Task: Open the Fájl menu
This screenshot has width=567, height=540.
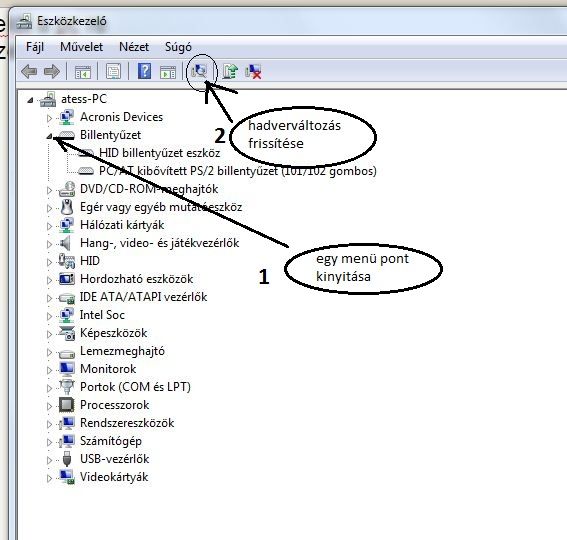Action: [x=35, y=47]
